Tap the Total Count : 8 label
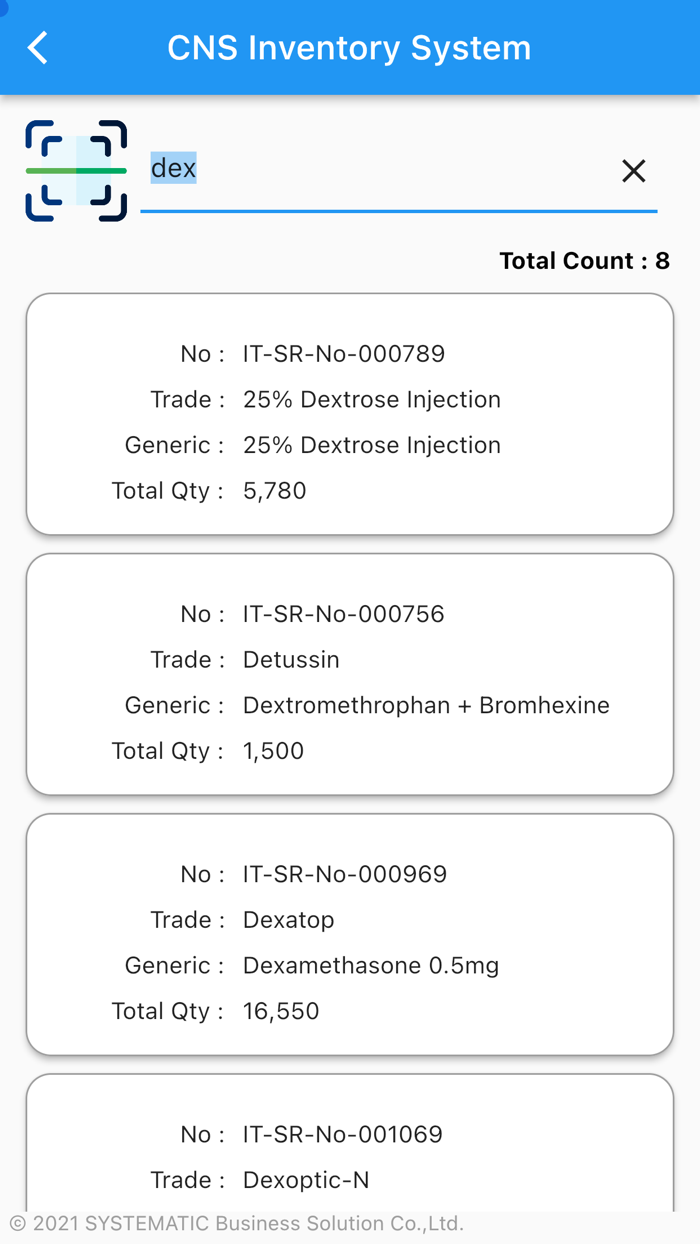The width and height of the screenshot is (700, 1244). (583, 260)
